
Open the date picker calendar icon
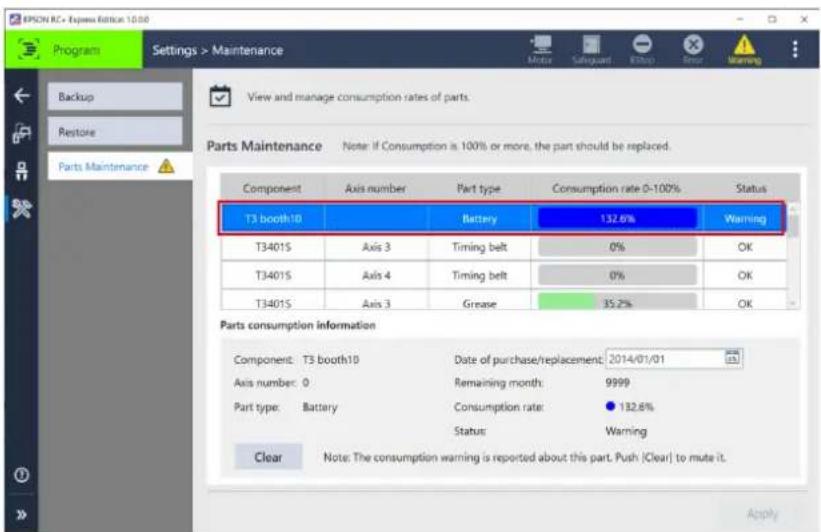732,358
